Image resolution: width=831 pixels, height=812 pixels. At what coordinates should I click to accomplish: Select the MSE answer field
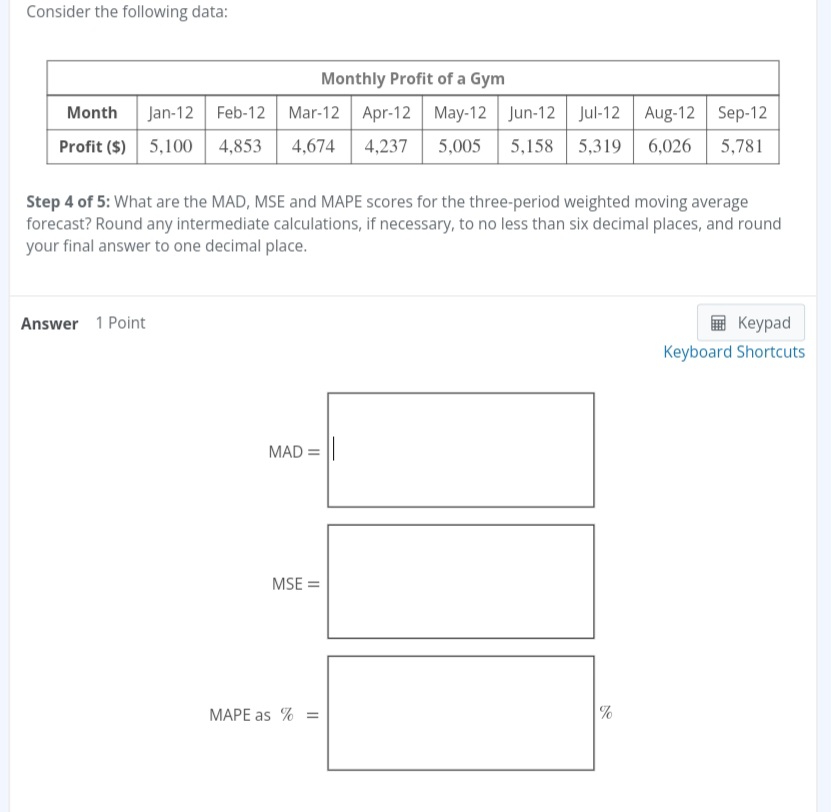pos(460,581)
